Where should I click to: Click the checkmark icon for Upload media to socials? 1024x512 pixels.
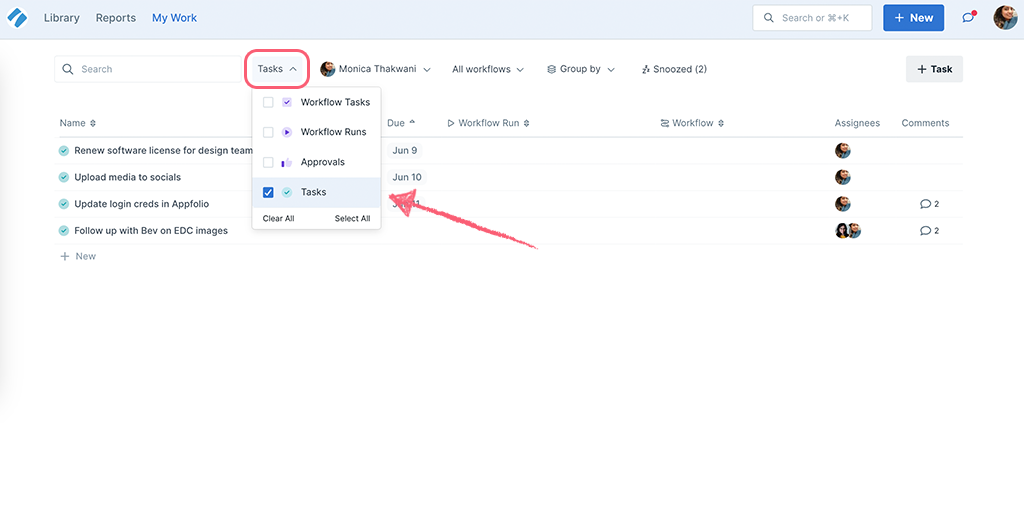pyautogui.click(x=64, y=177)
